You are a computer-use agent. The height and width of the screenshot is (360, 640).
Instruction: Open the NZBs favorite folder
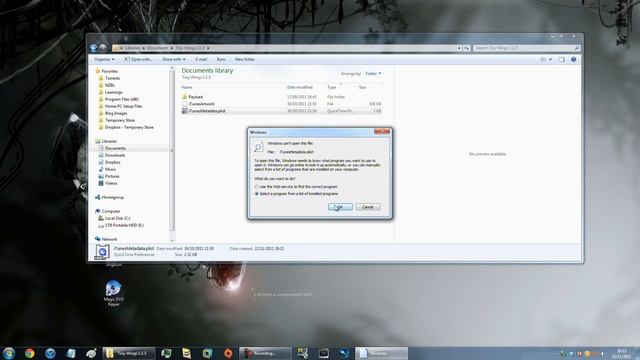click(109, 85)
